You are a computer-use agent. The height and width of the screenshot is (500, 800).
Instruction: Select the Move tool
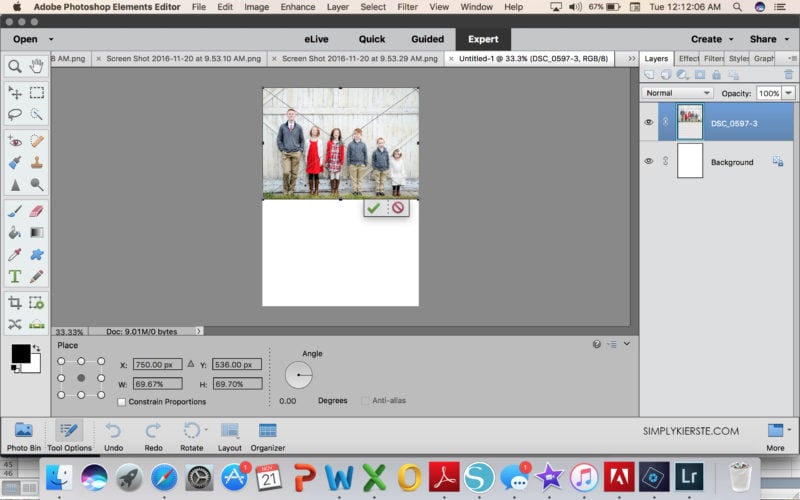coord(15,93)
